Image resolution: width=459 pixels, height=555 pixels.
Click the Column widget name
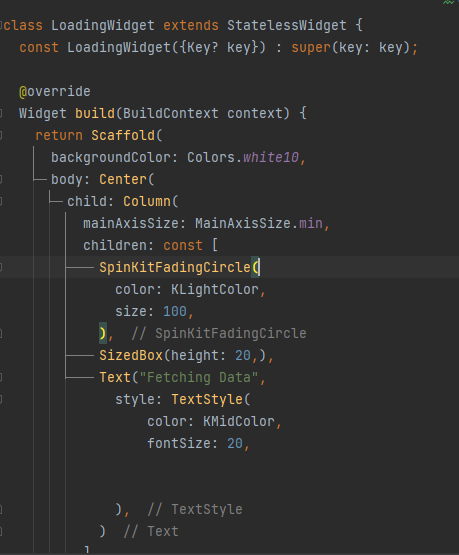point(147,201)
